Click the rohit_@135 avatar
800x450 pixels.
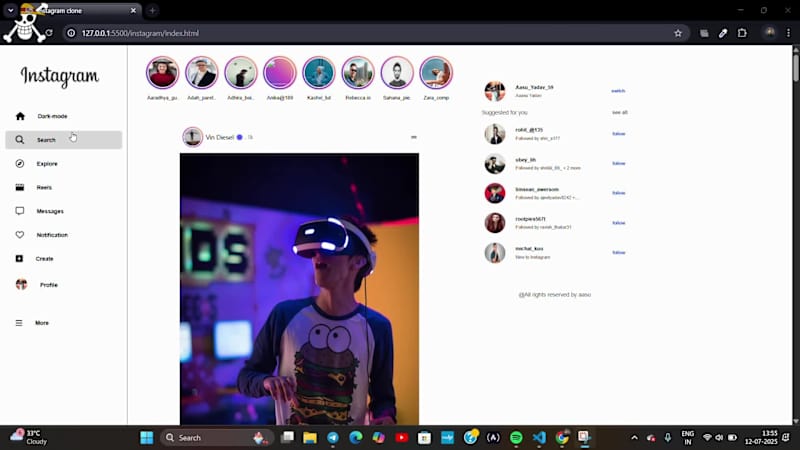tap(494, 134)
